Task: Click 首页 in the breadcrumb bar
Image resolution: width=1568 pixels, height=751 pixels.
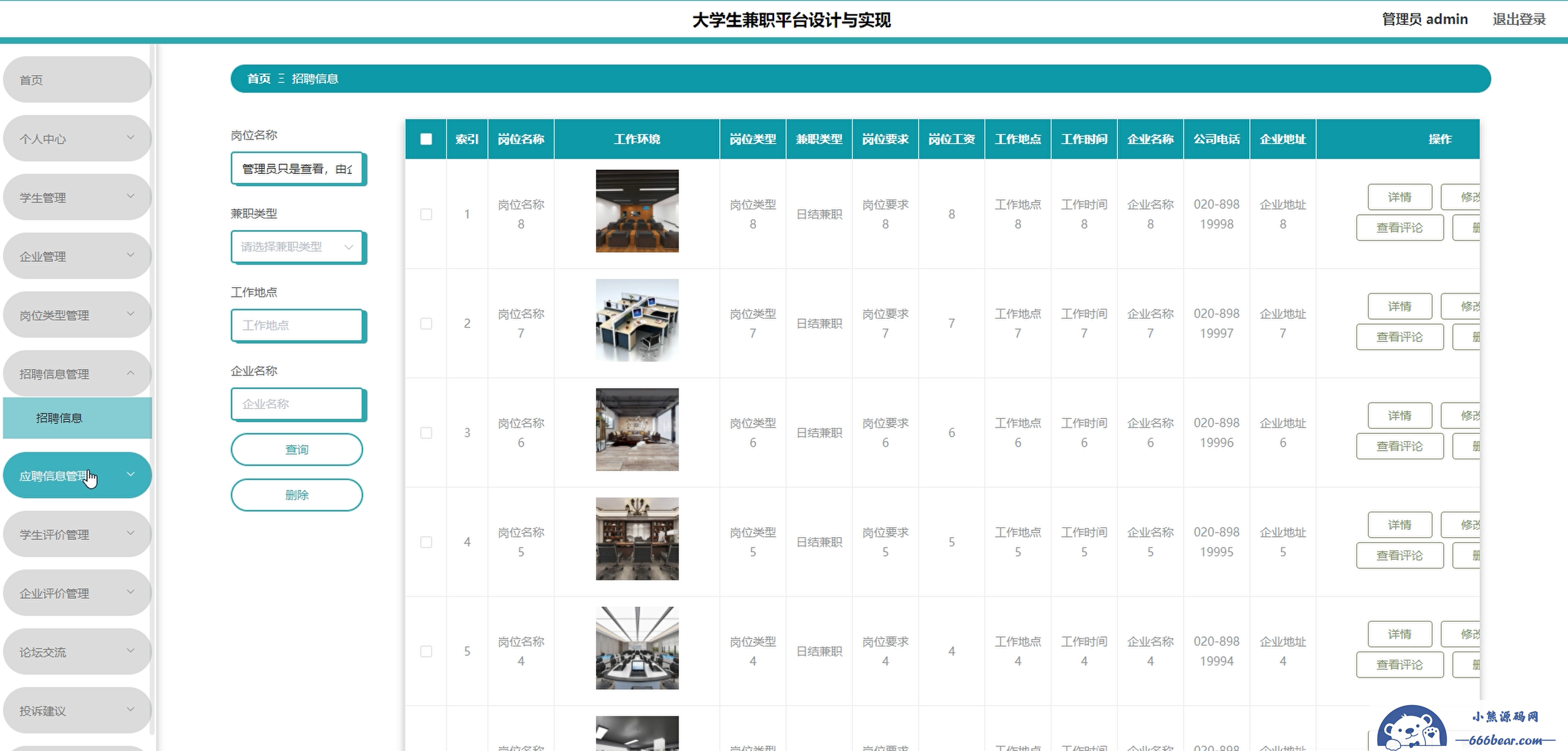Action: (x=259, y=79)
